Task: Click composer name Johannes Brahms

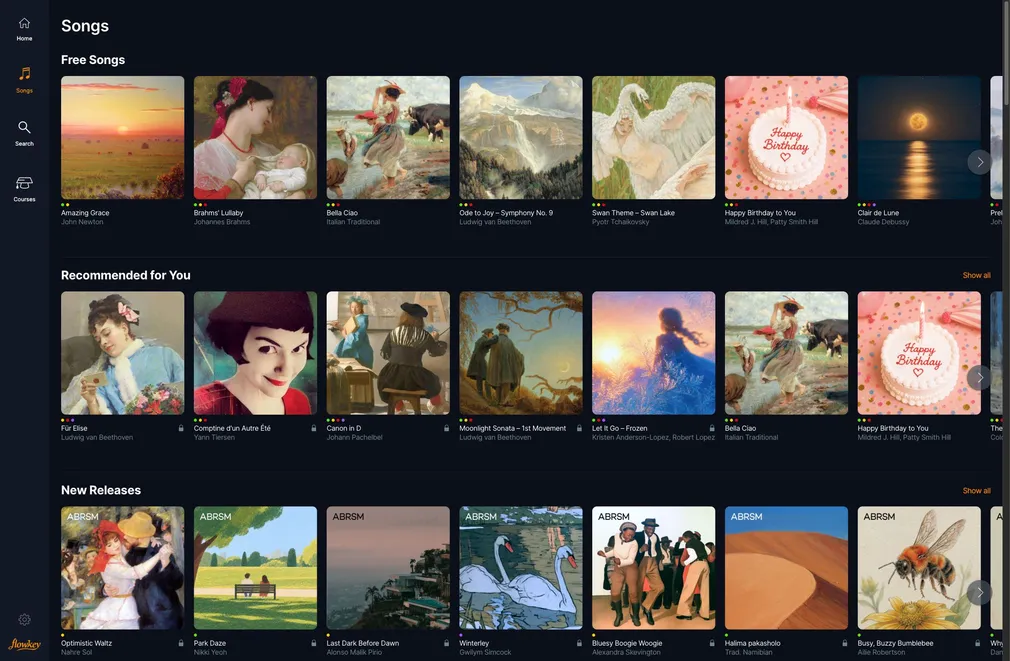Action: (222, 222)
